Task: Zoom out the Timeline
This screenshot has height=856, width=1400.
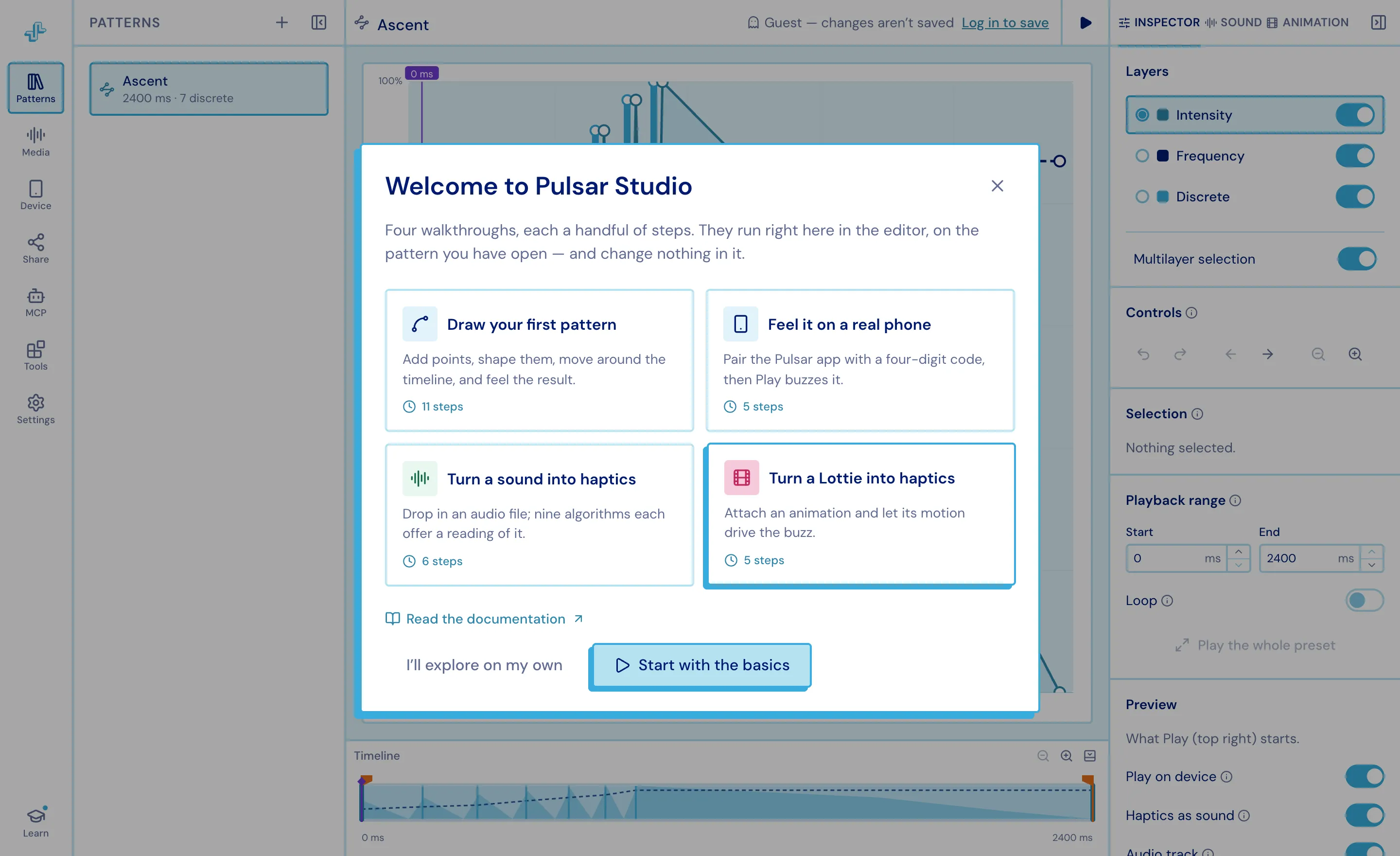Action: click(1043, 755)
